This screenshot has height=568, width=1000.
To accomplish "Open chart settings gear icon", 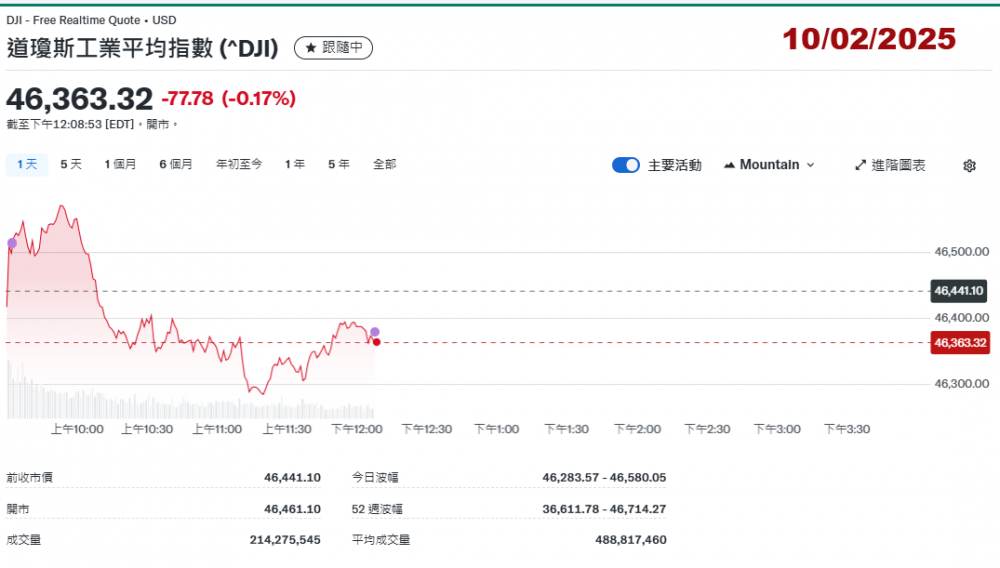I will click(969, 166).
